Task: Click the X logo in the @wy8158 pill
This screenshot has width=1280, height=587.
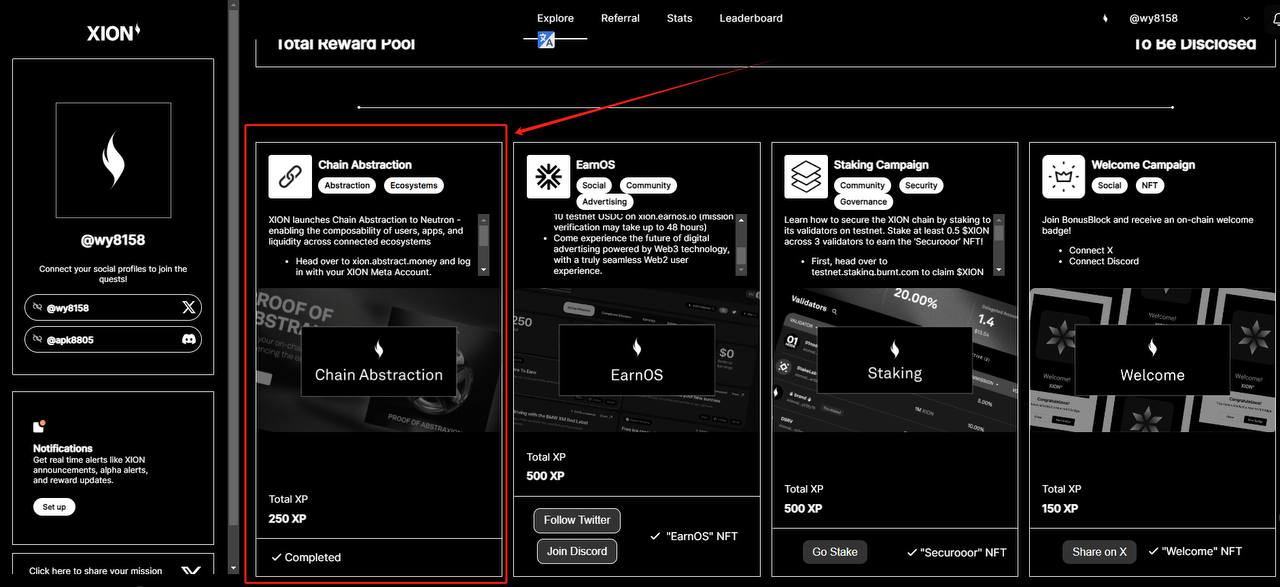Action: click(189, 308)
